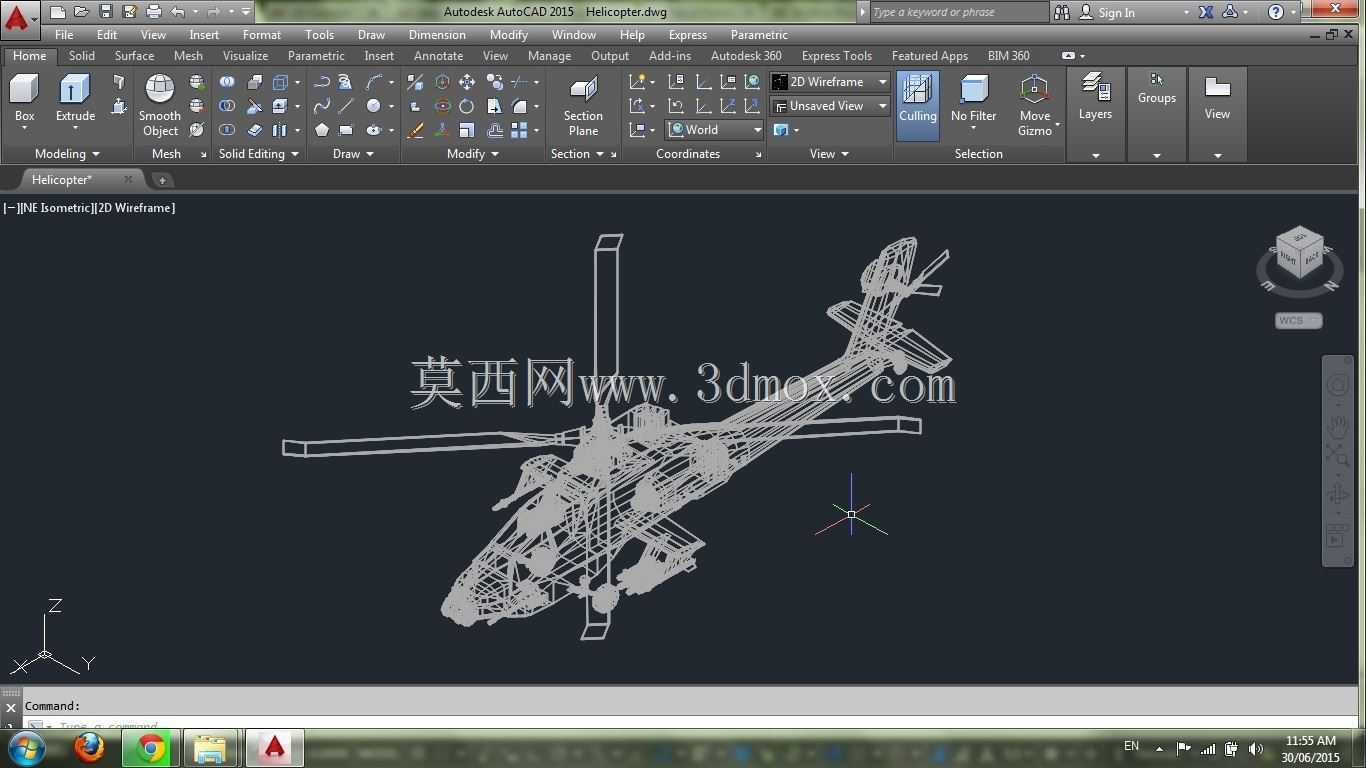This screenshot has width=1366, height=768.
Task: Expand the Modeling panel title
Action: (x=67, y=154)
